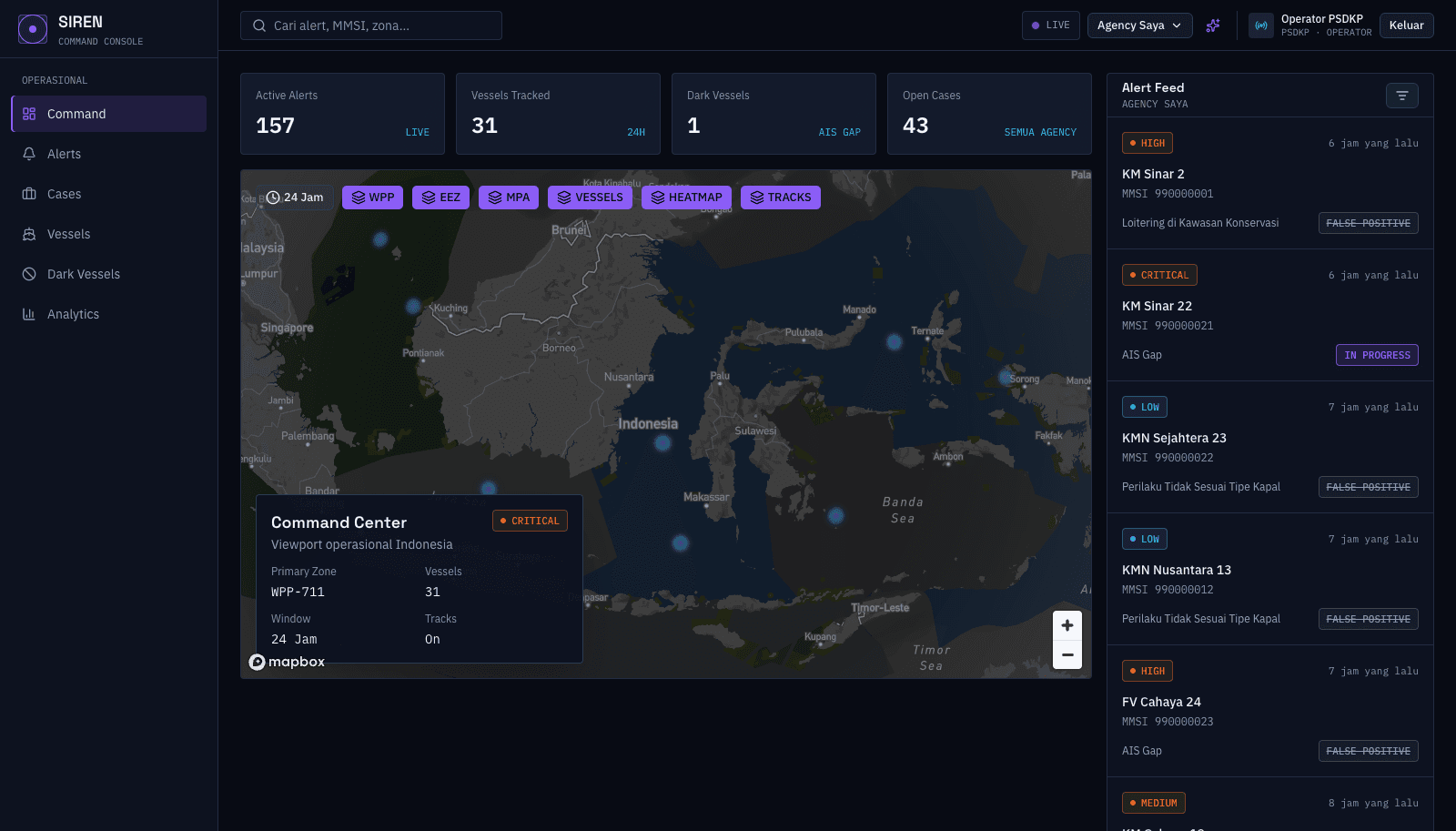The height and width of the screenshot is (831, 1456).
Task: Click the SIREN logo icon
Action: pyautogui.click(x=33, y=29)
